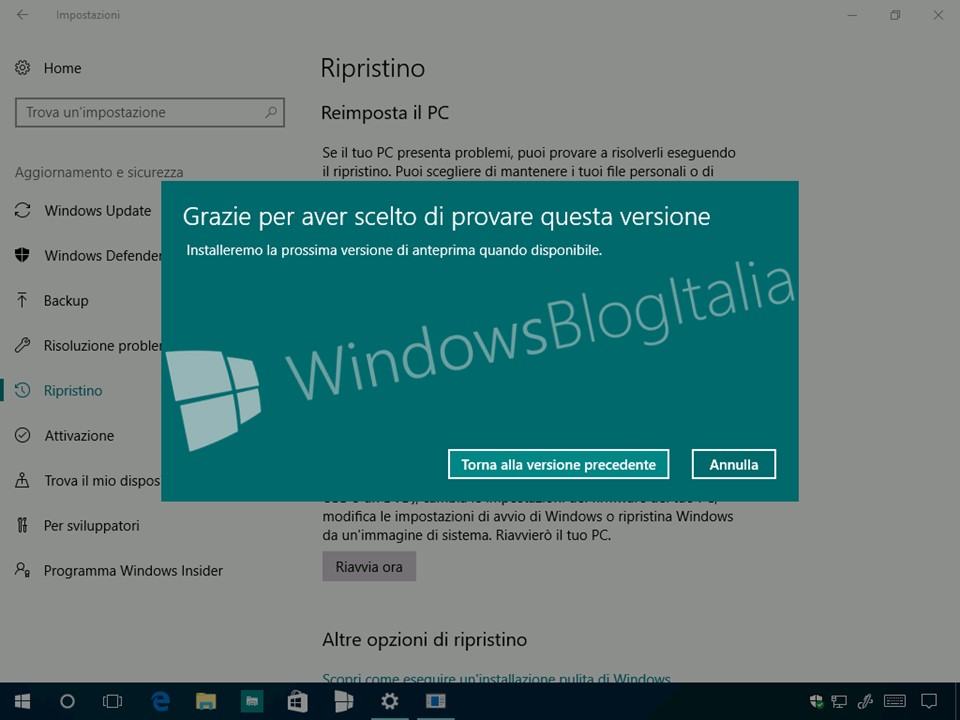This screenshot has height=720, width=960.
Task: Click Altre opzioni di ripristino heading
Action: pos(424,640)
